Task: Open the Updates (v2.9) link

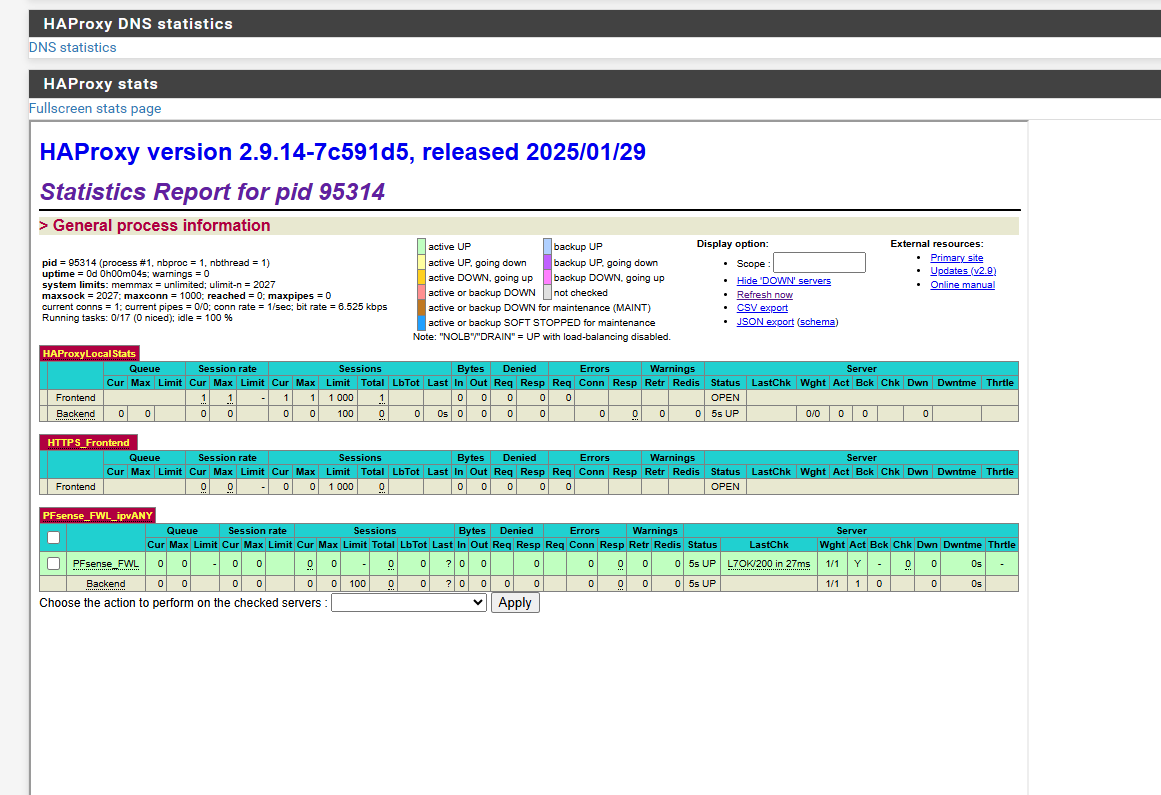Action: tap(963, 271)
